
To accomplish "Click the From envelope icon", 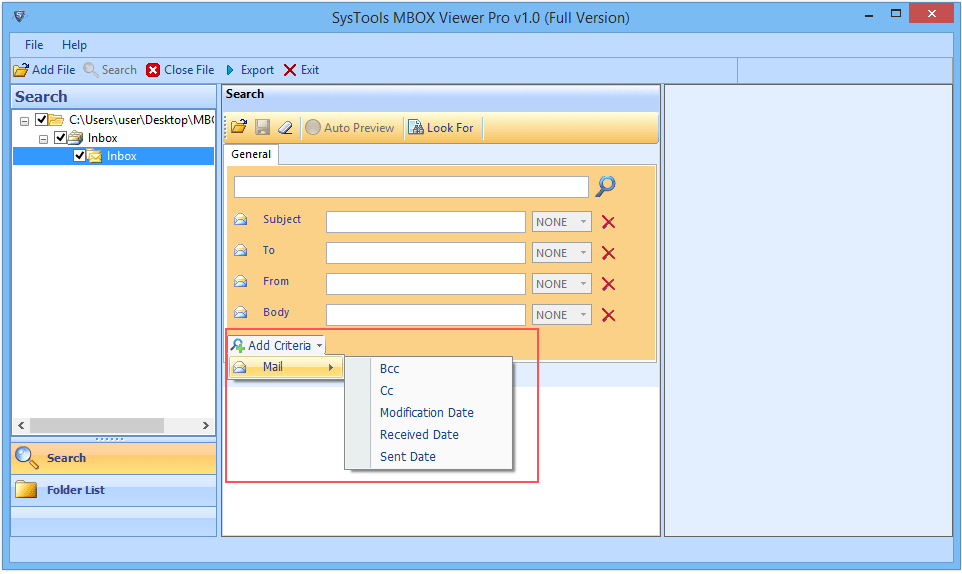I will click(240, 281).
